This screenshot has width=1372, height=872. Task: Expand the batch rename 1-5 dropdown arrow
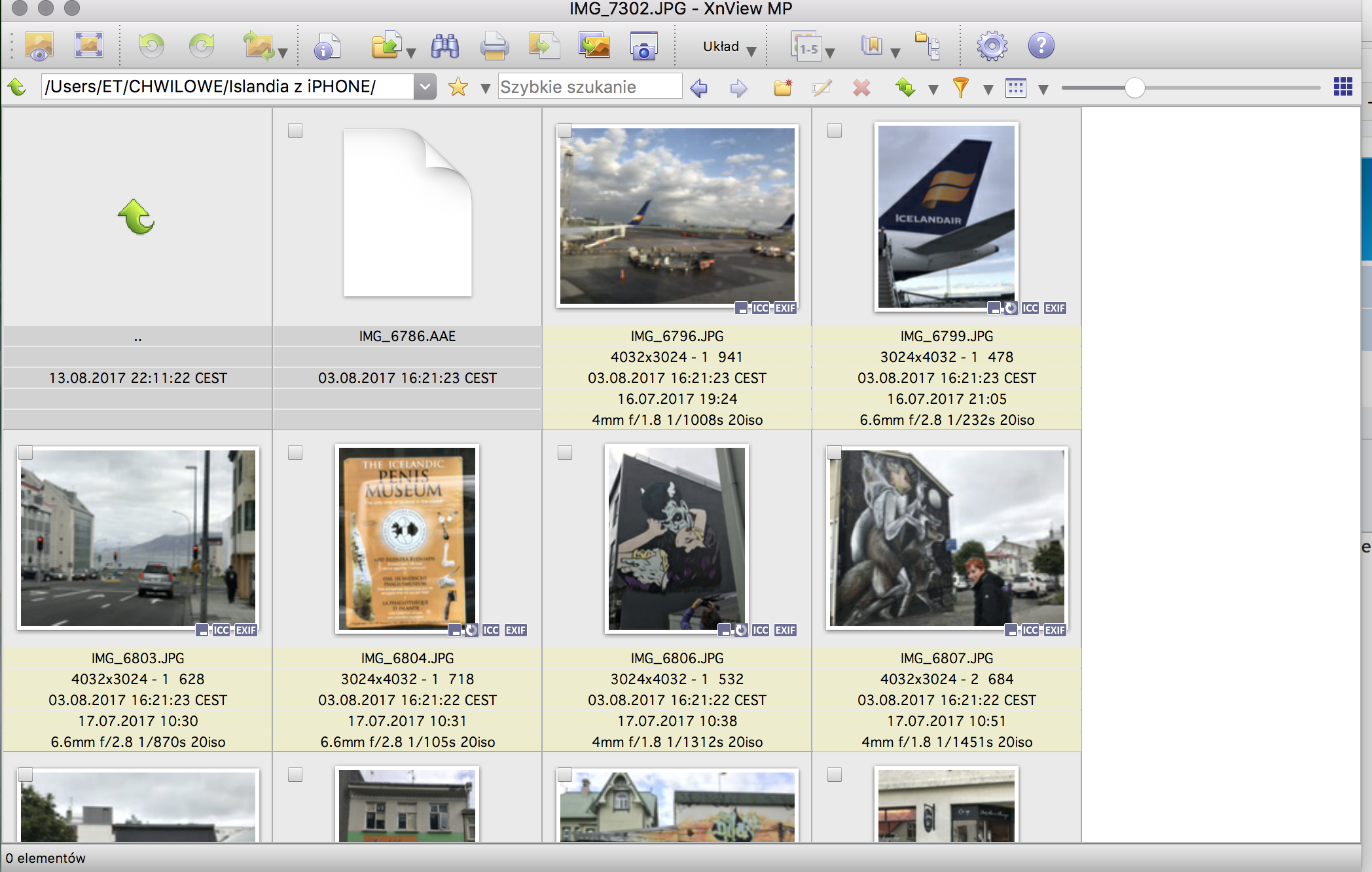coord(830,52)
